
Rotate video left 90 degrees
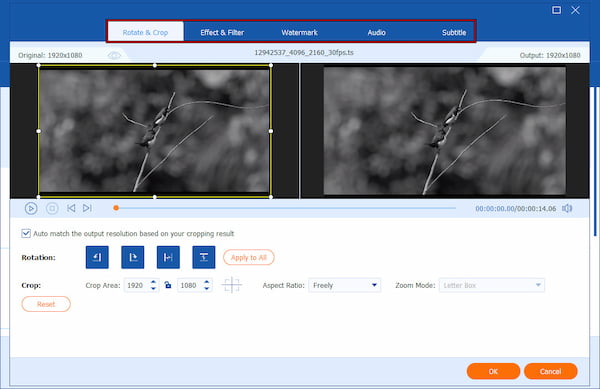(x=97, y=257)
